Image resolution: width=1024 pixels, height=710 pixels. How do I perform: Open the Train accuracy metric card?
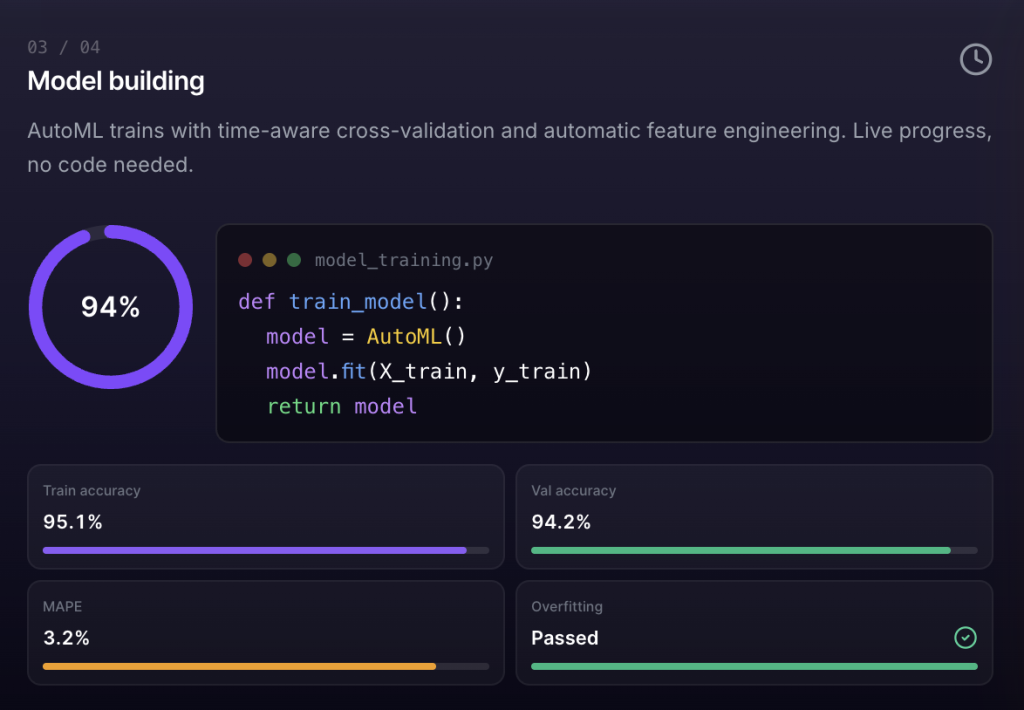265,515
